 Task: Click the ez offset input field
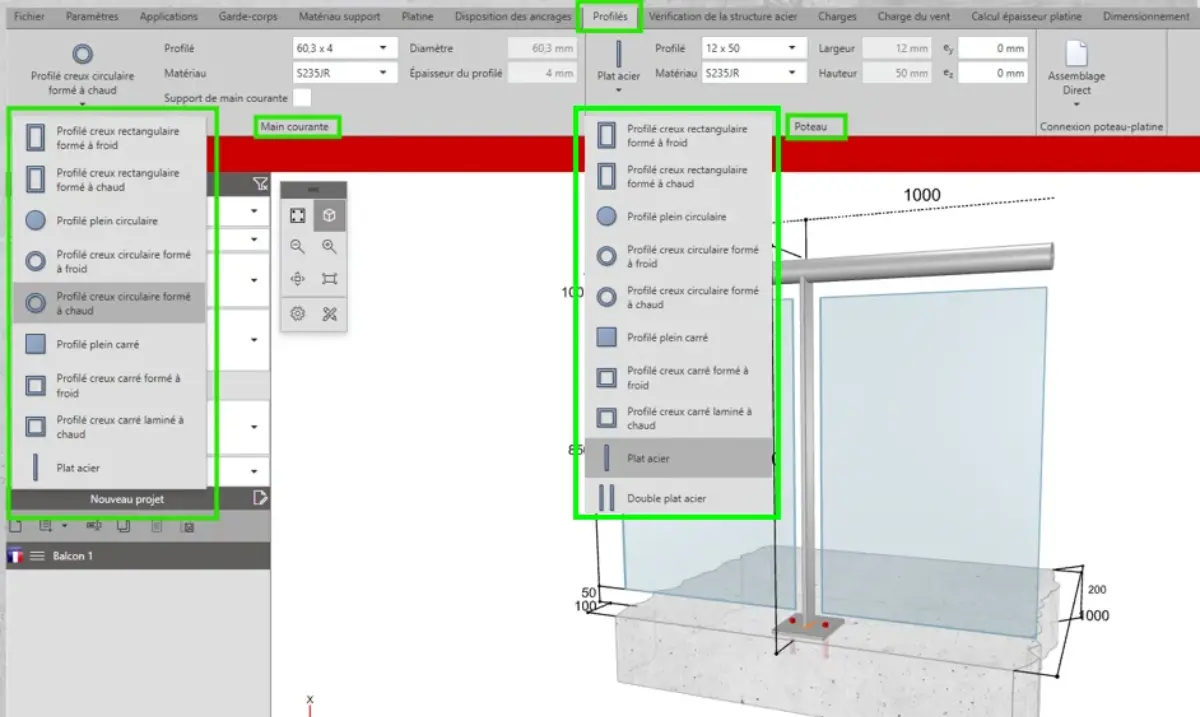click(x=994, y=73)
